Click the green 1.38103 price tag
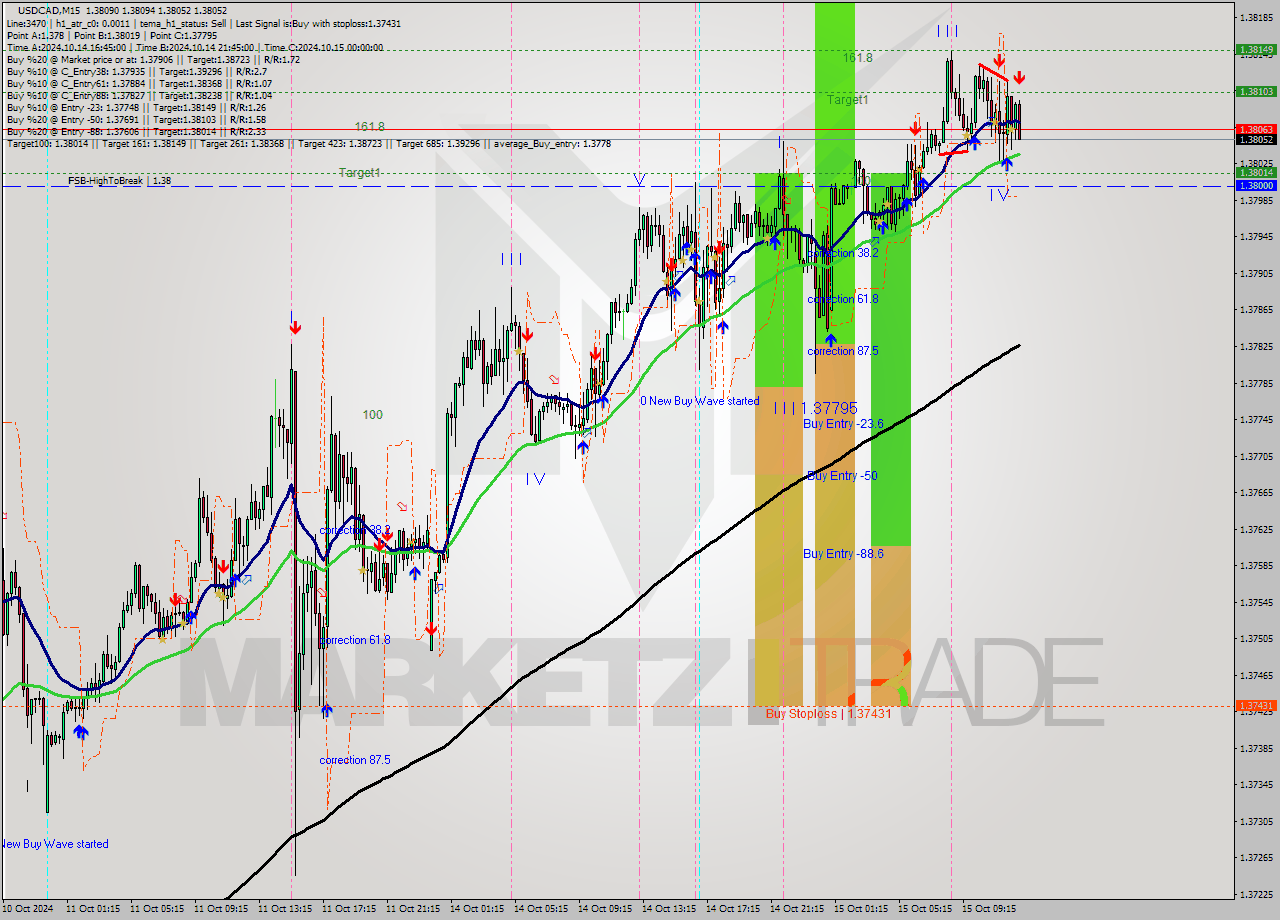1280x920 pixels. 1255,91
